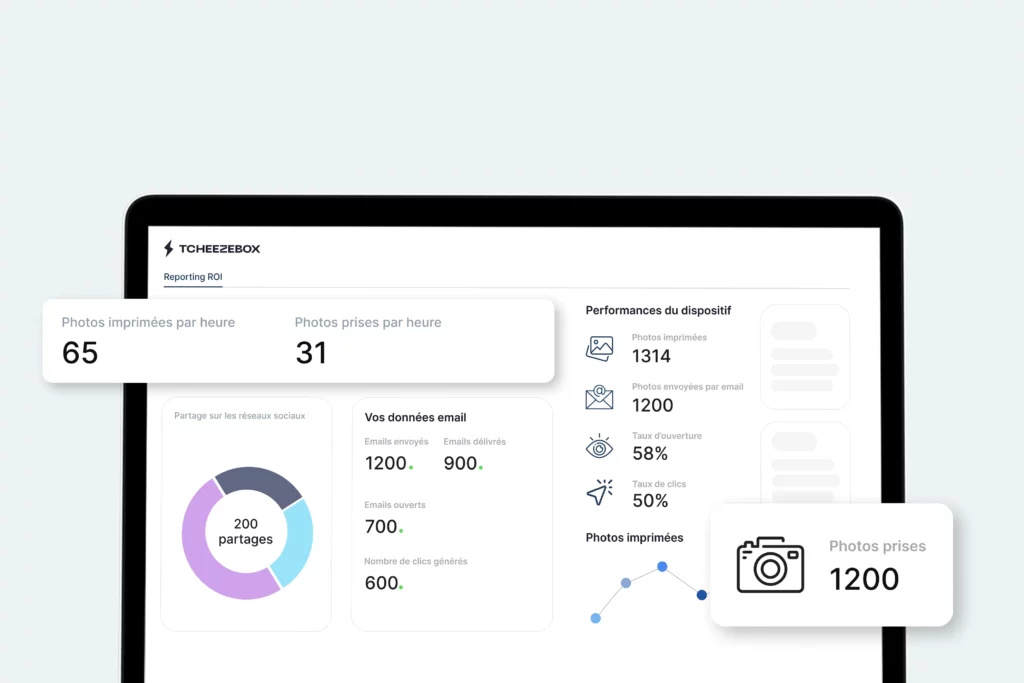Viewport: 1024px width, 683px height.
Task: Click the Emails envoyés 1200 value
Action: pyautogui.click(x=386, y=463)
